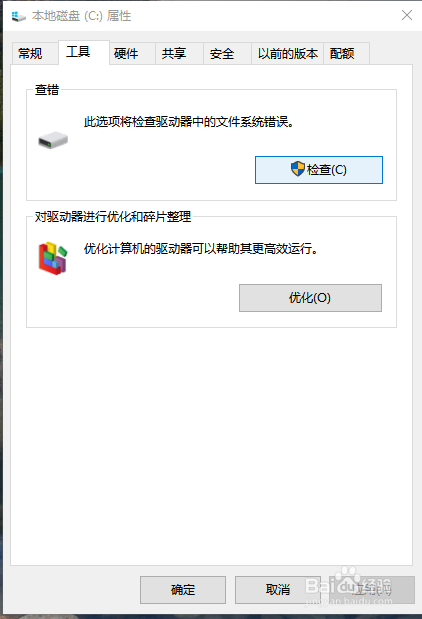This screenshot has height=619, width=422.
Task: Go to the 共享 tab
Action: pyautogui.click(x=174, y=53)
